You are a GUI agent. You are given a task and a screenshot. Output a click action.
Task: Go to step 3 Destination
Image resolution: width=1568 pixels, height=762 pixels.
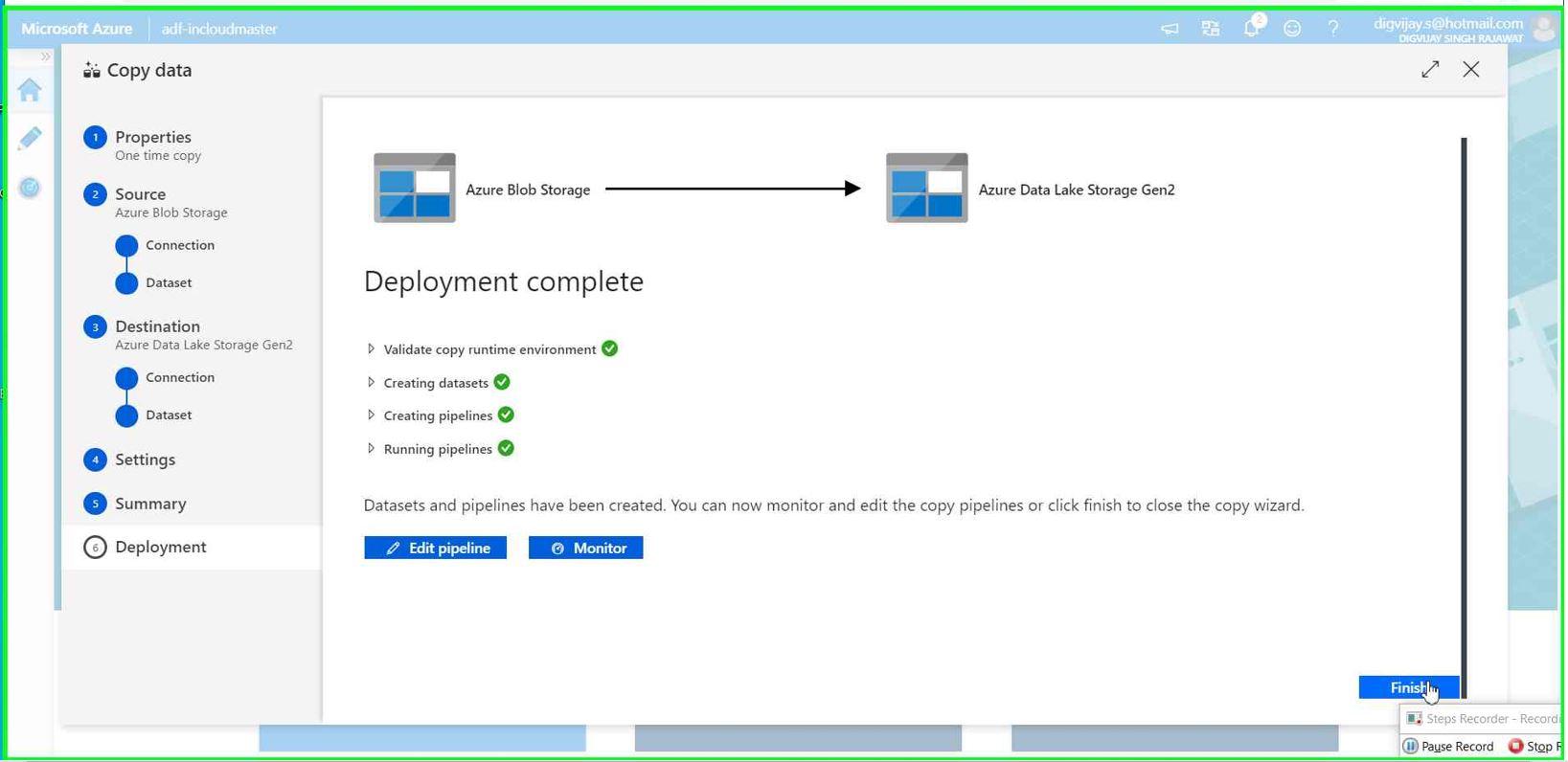[157, 326]
